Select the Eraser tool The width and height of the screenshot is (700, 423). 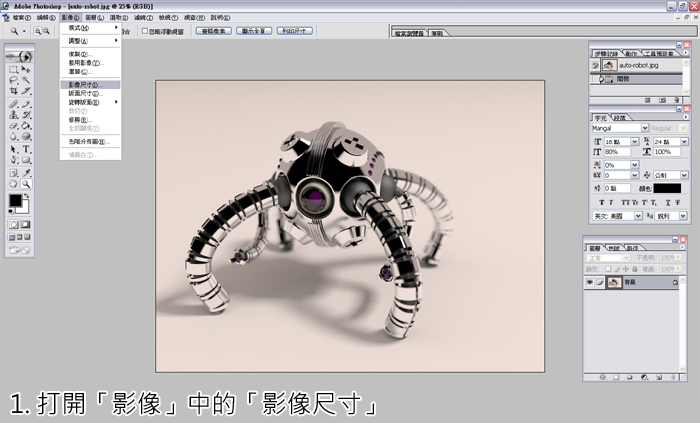[14, 125]
